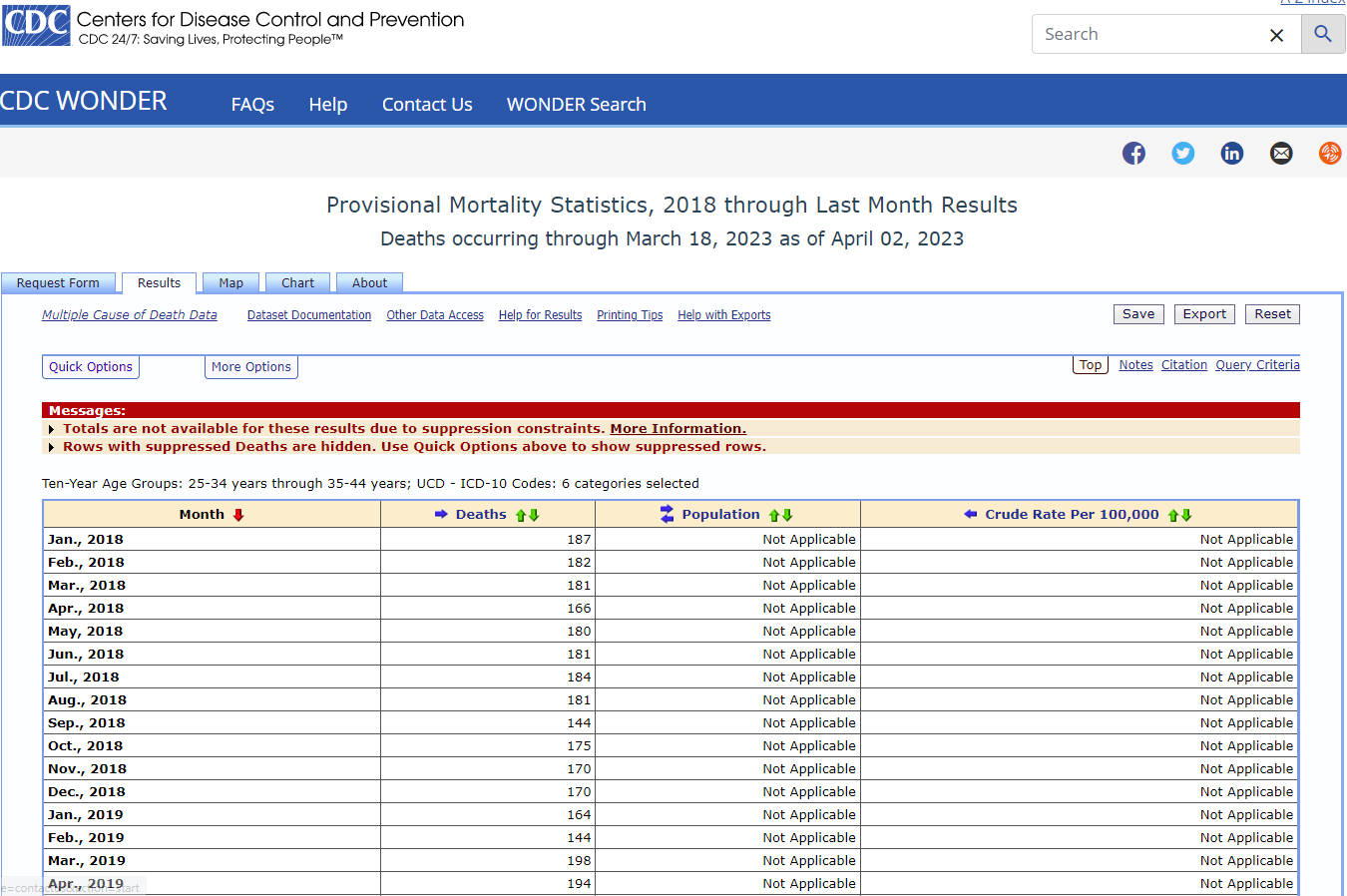The image size is (1347, 896).
Task: Share the page via Facebook icon
Action: pyautogui.click(x=1133, y=153)
